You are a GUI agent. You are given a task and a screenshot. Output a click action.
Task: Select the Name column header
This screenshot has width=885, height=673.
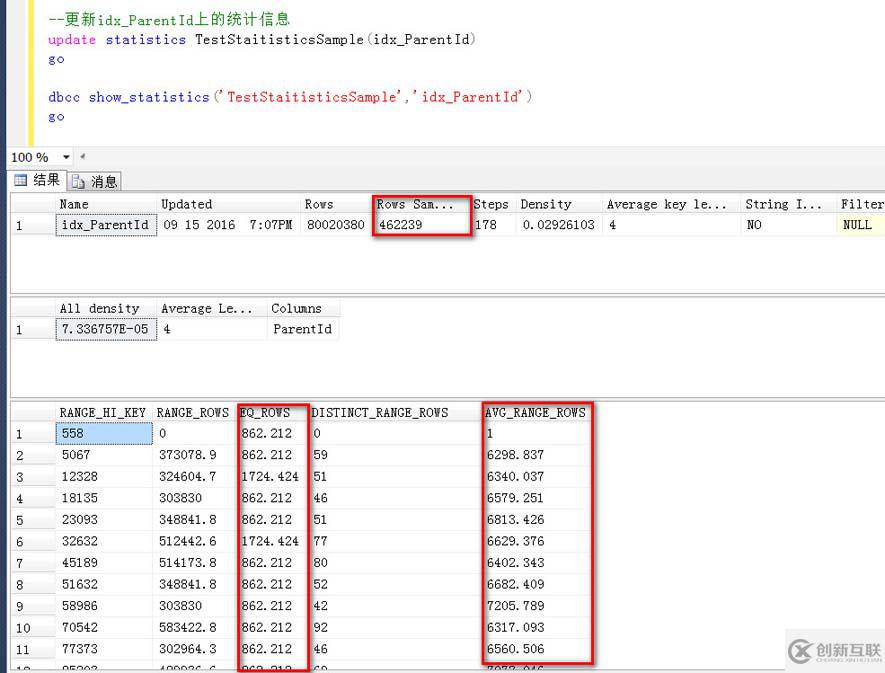[106, 204]
